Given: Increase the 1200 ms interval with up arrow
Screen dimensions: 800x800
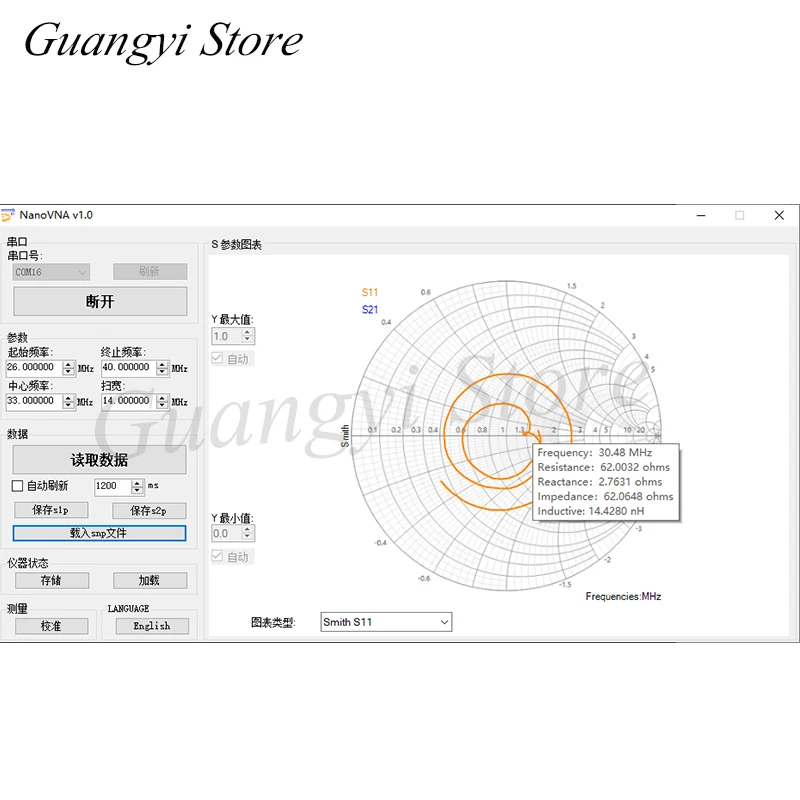Looking at the screenshot, I should [137, 483].
